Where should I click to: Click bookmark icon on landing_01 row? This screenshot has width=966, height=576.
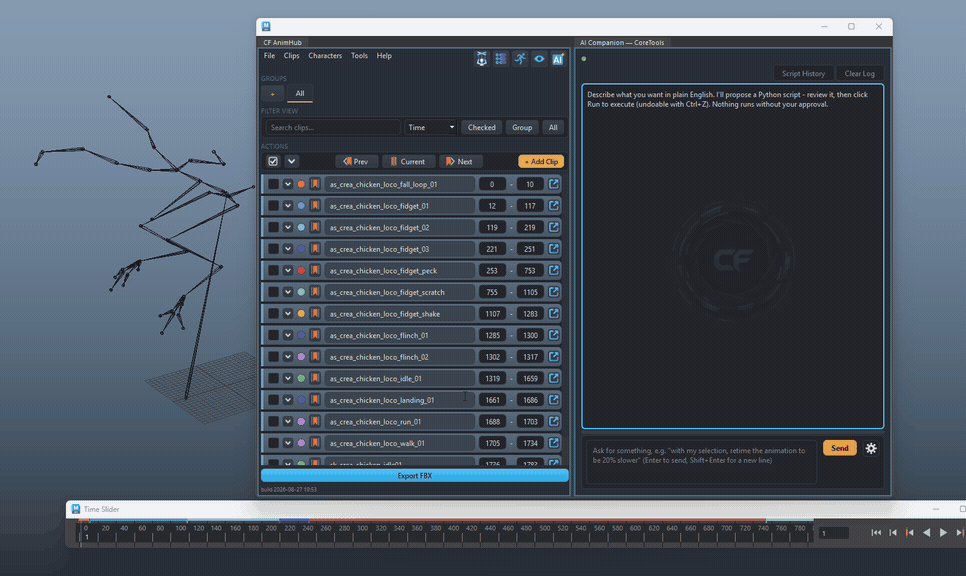point(315,400)
